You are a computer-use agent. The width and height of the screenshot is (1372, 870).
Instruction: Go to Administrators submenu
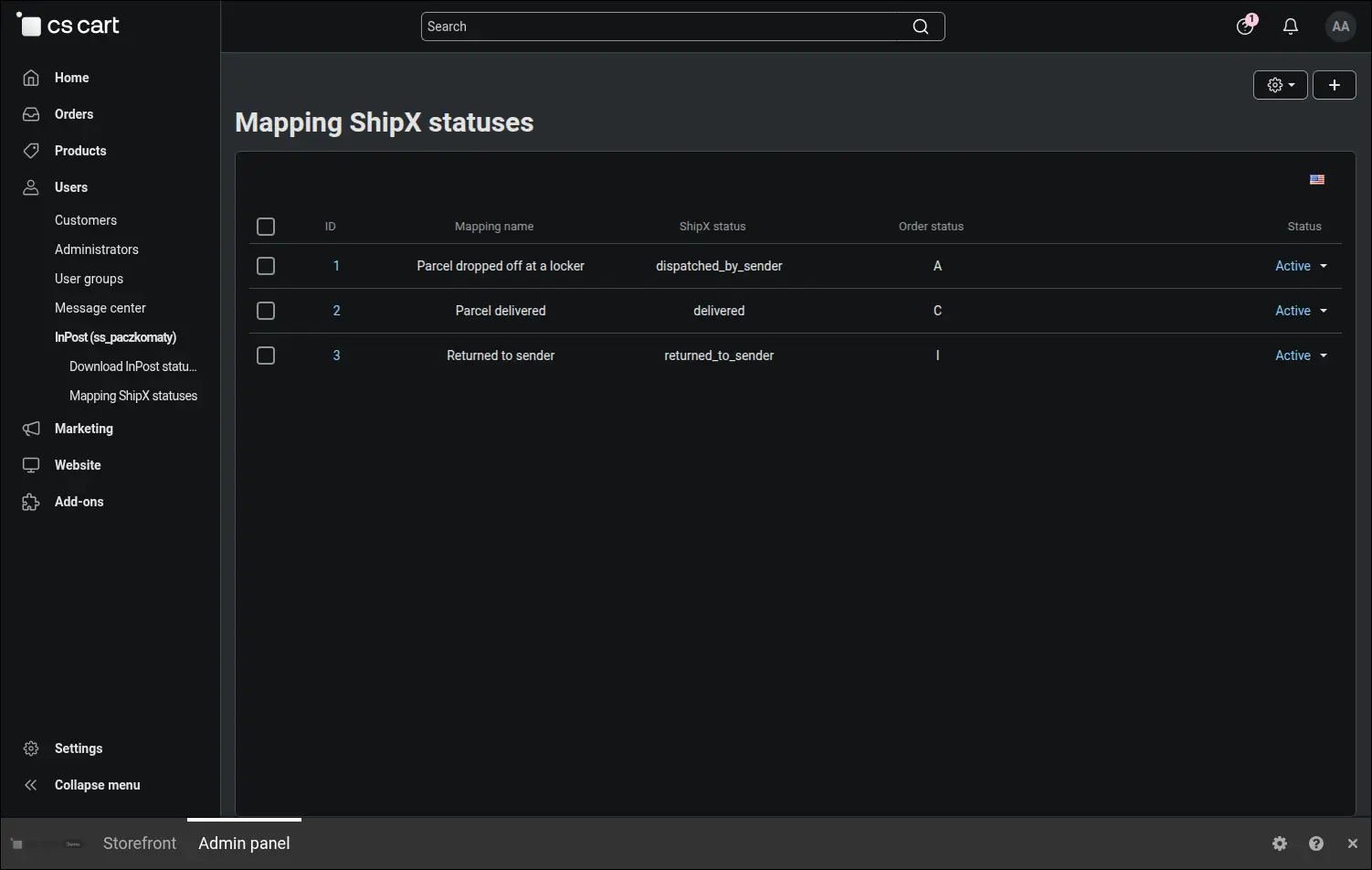[97, 249]
